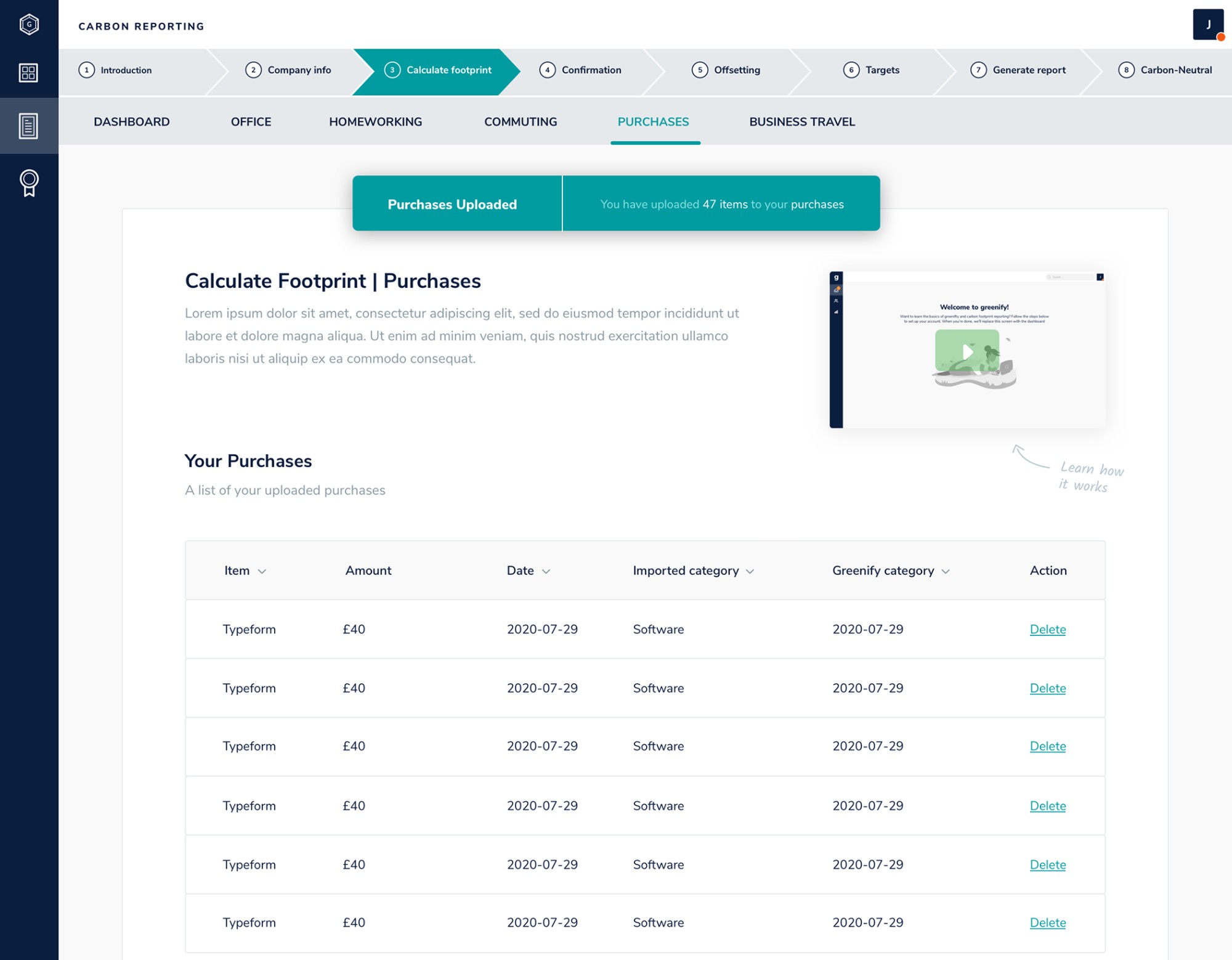Viewport: 1232px width, 960px height.
Task: Click Calculate Footprint | Purchases heading
Action: 333,281
